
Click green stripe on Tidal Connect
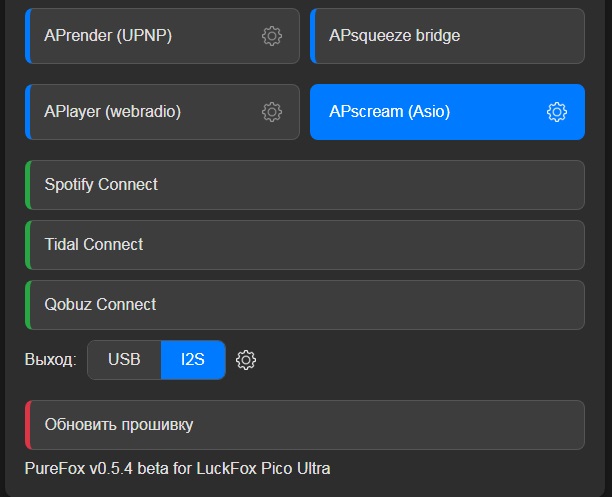(x=28, y=245)
